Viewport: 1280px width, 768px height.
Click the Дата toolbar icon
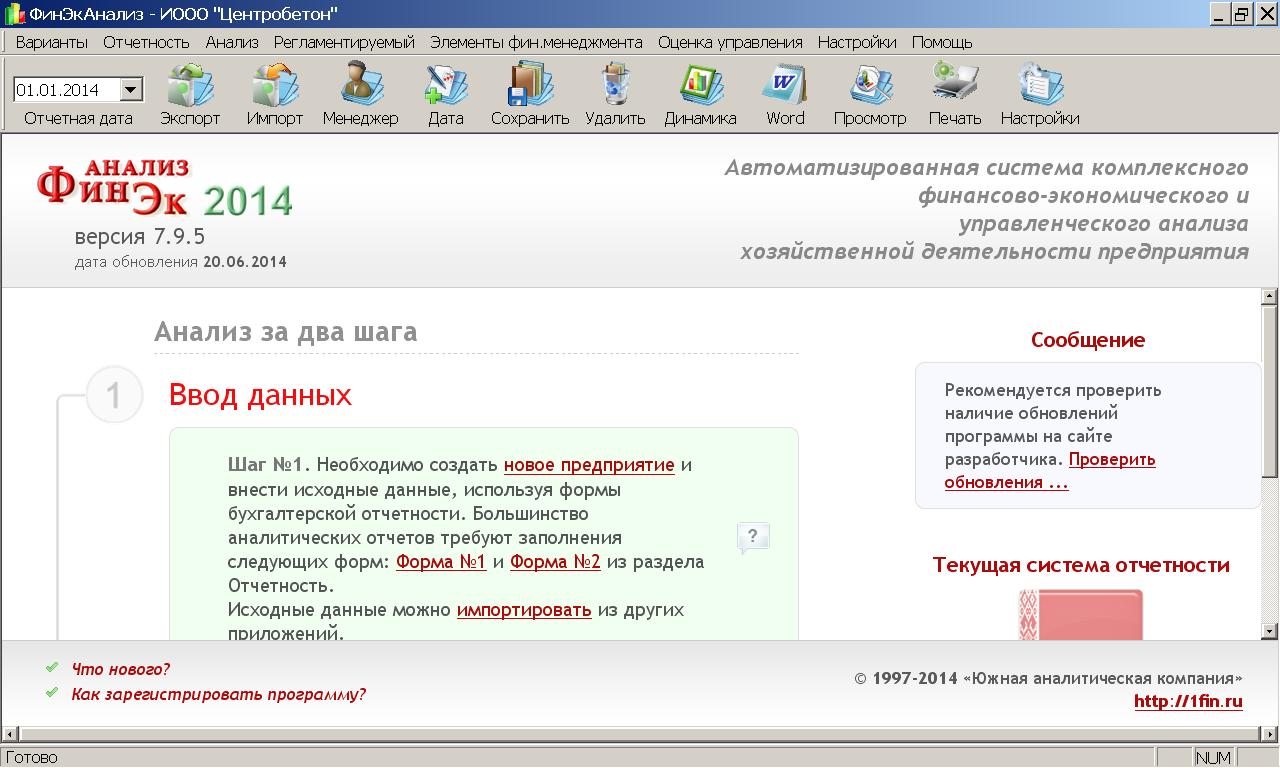(443, 90)
